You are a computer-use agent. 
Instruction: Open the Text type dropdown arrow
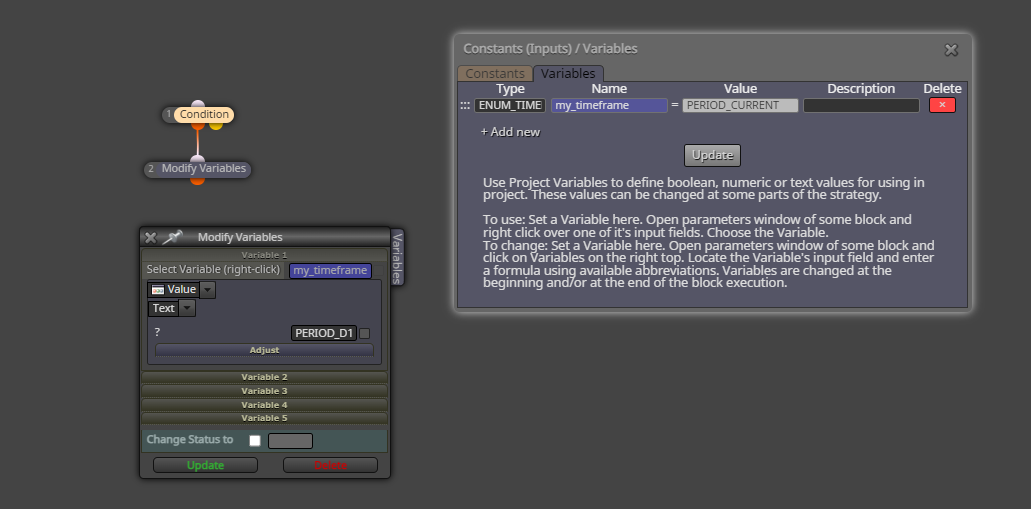187,308
